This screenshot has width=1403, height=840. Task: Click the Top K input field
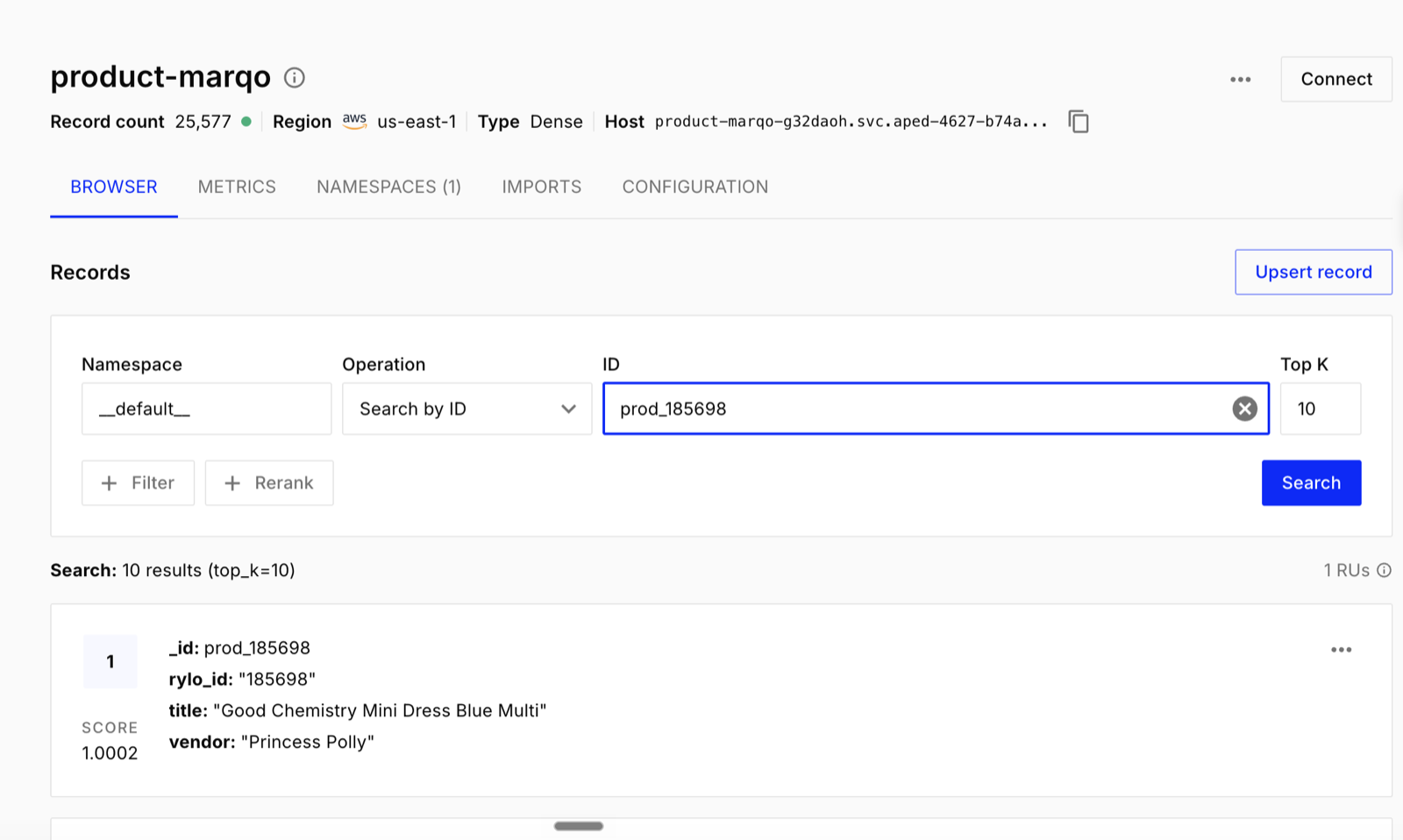[x=1321, y=409]
